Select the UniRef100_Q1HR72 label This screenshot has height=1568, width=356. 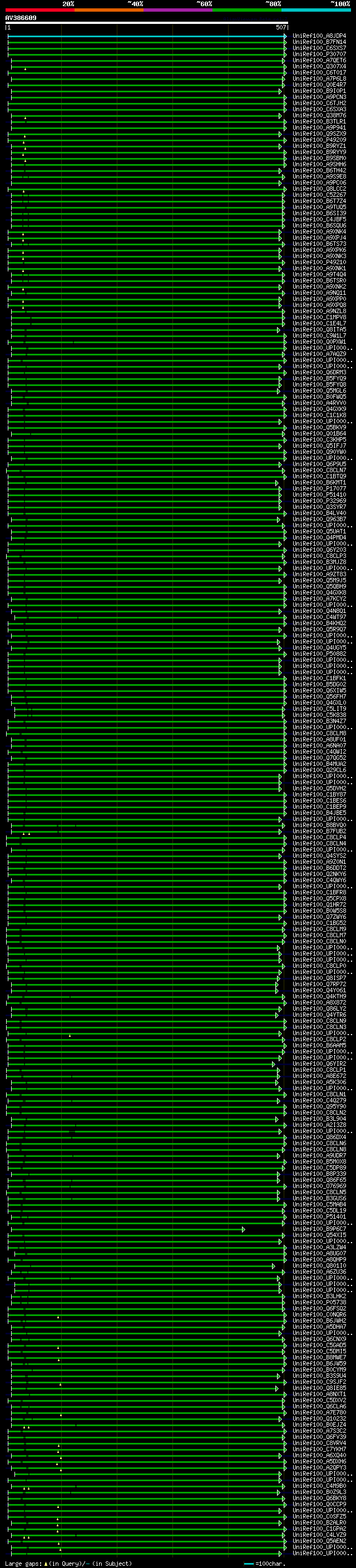click(x=319, y=904)
